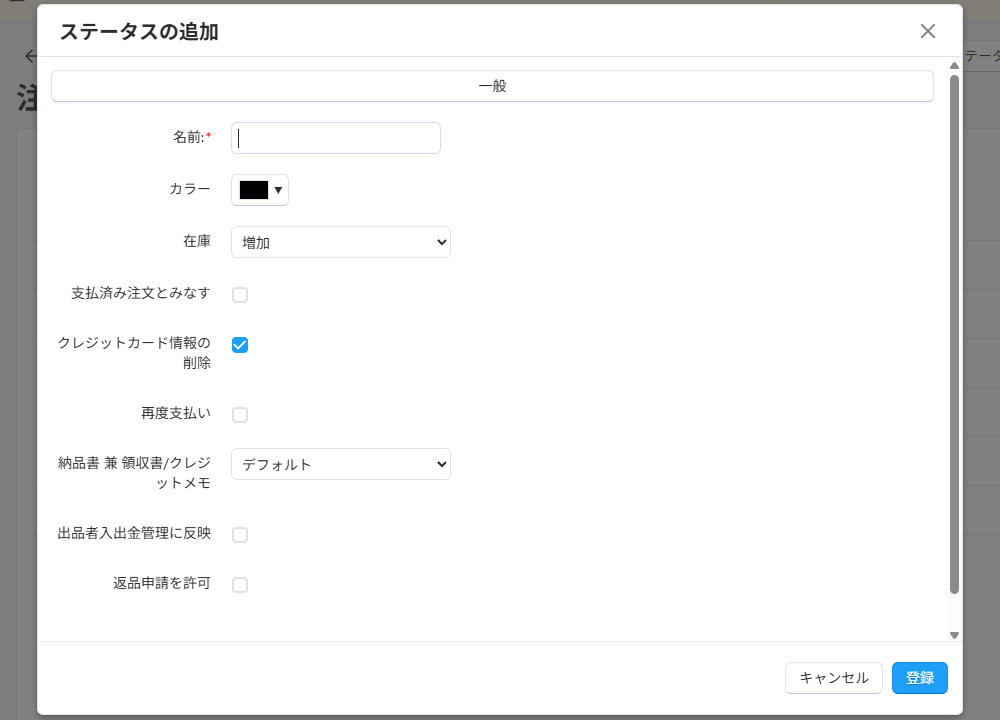The image size is (1000, 720).
Task: Uncheck the クレジットカード情報の削除 checkbox
Action: pos(240,344)
